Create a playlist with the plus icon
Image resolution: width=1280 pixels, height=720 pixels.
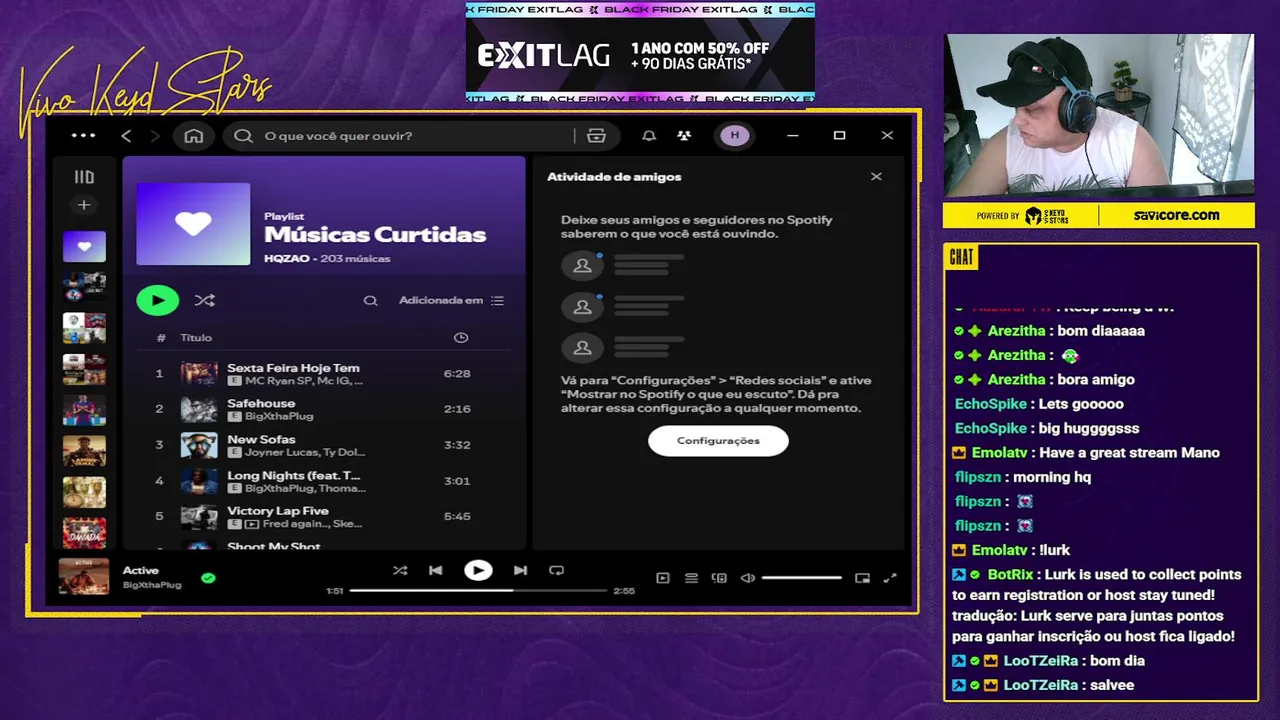tap(84, 205)
